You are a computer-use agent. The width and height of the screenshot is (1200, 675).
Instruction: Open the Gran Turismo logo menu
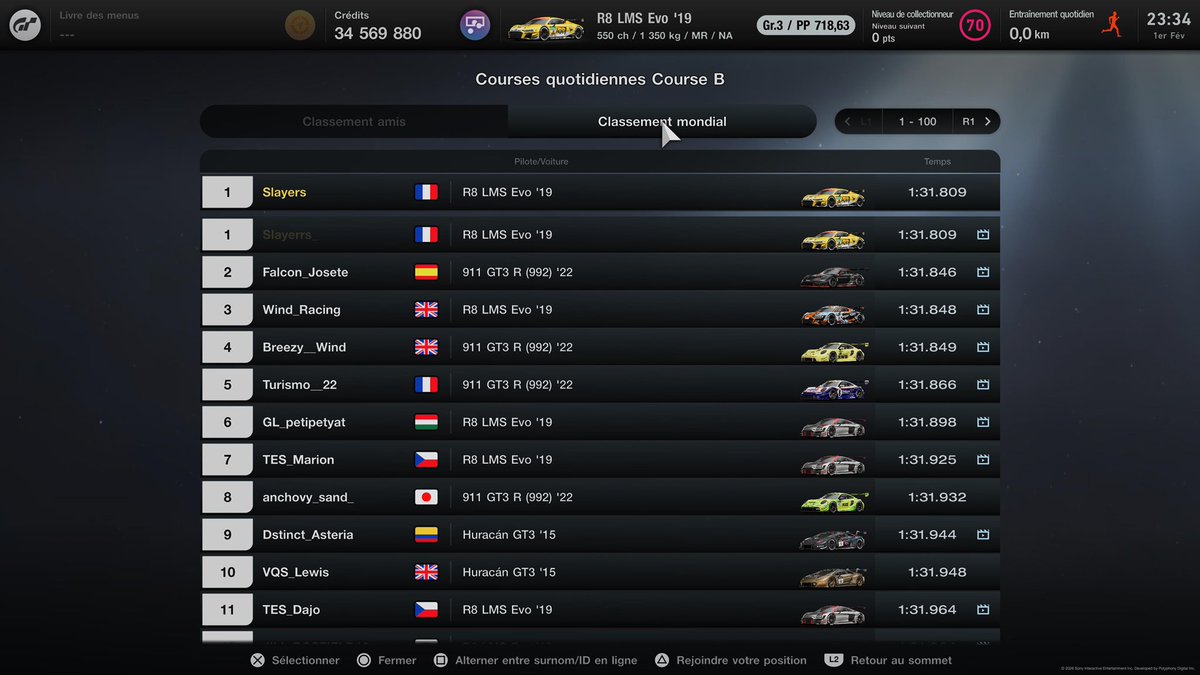pos(25,25)
